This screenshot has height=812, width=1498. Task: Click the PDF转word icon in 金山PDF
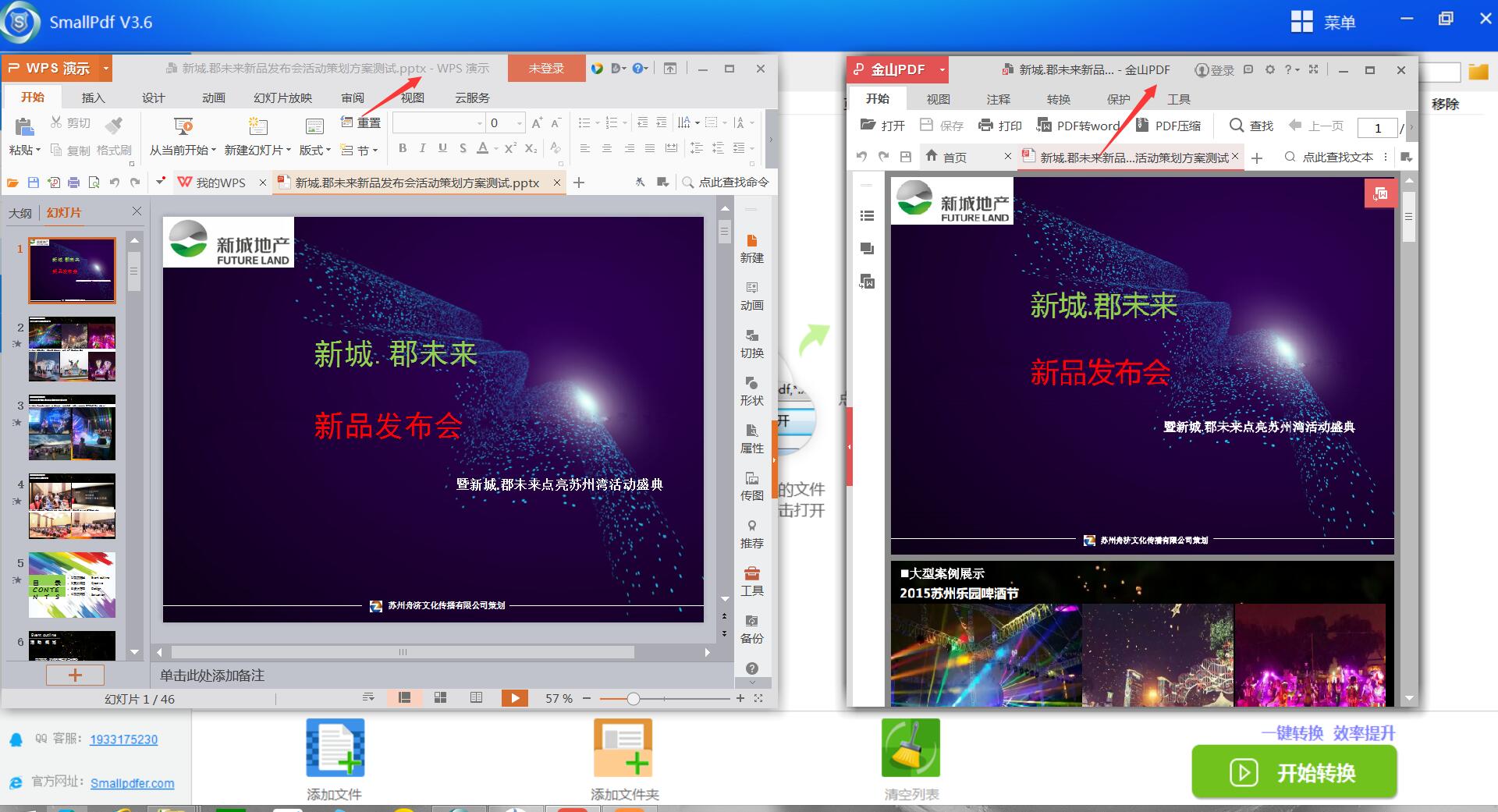1044,125
